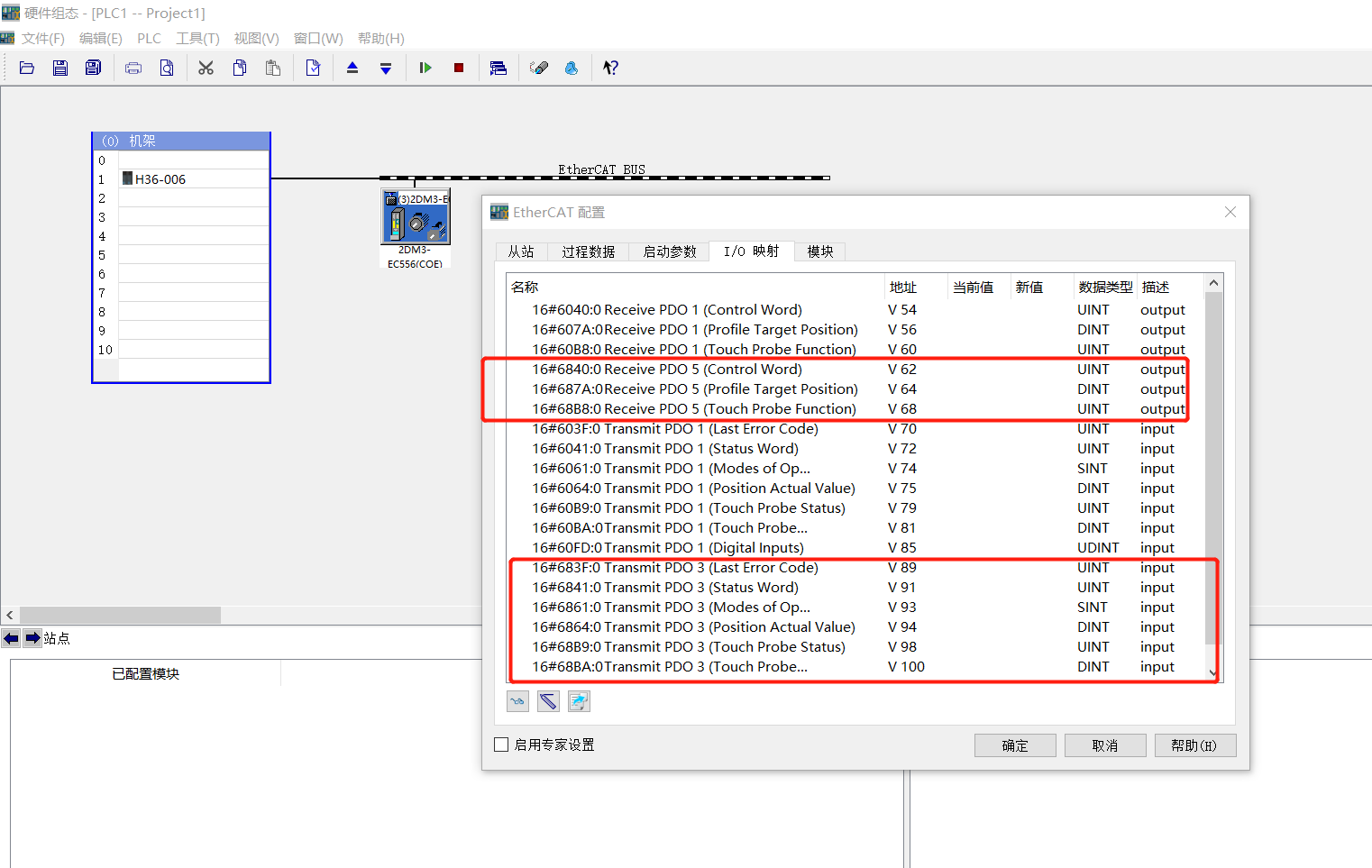Select row 16#60FD:0 Transmit PDO 1 Digital Inputs

[856, 548]
